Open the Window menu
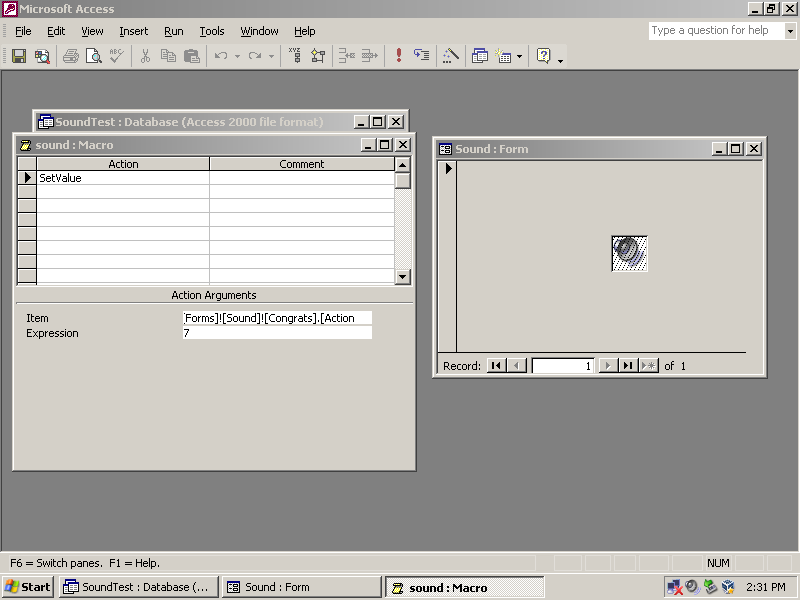Viewport: 800px width, 600px height. pyautogui.click(x=259, y=31)
